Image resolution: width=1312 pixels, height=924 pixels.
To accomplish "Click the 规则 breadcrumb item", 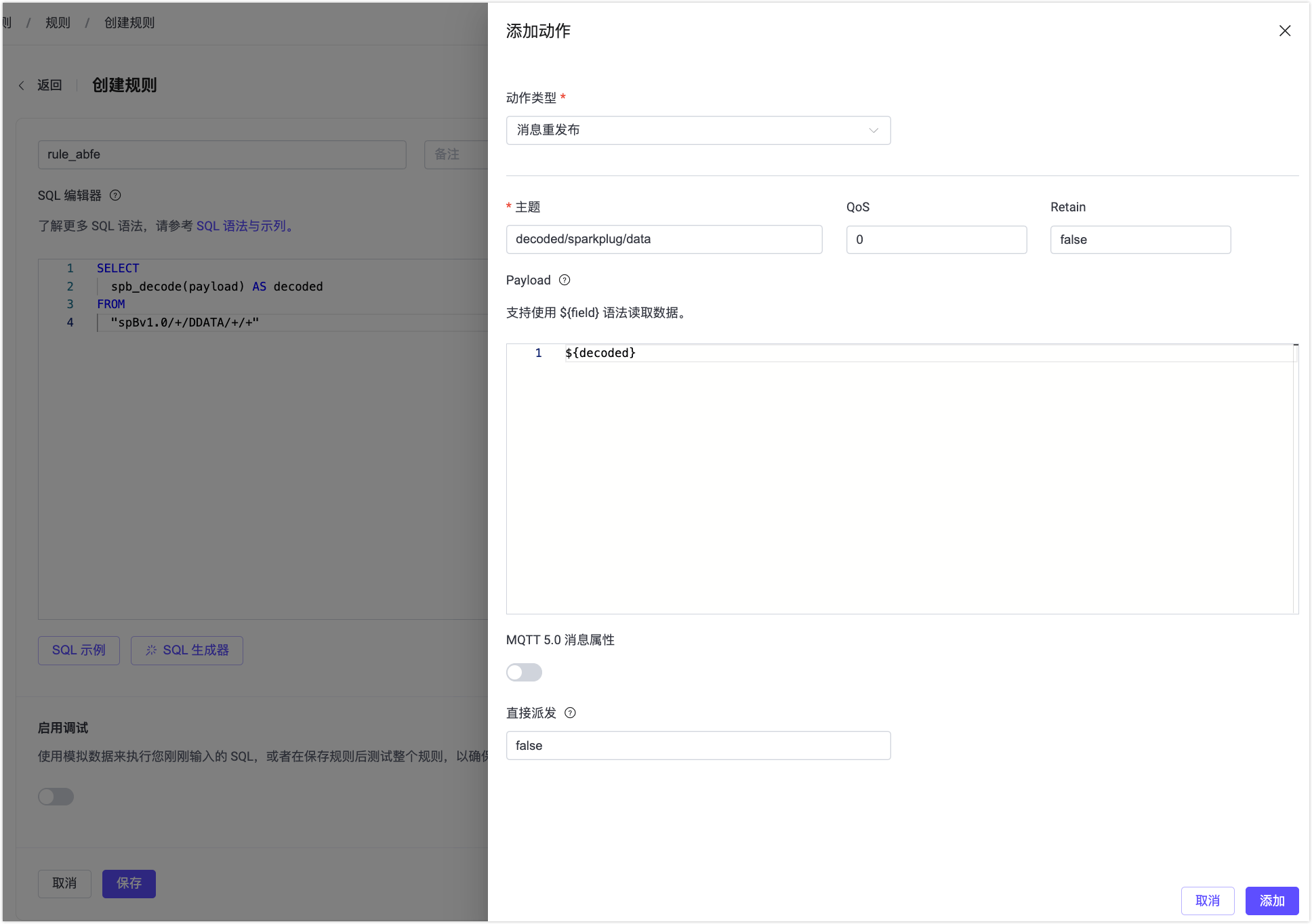I will (x=58, y=22).
